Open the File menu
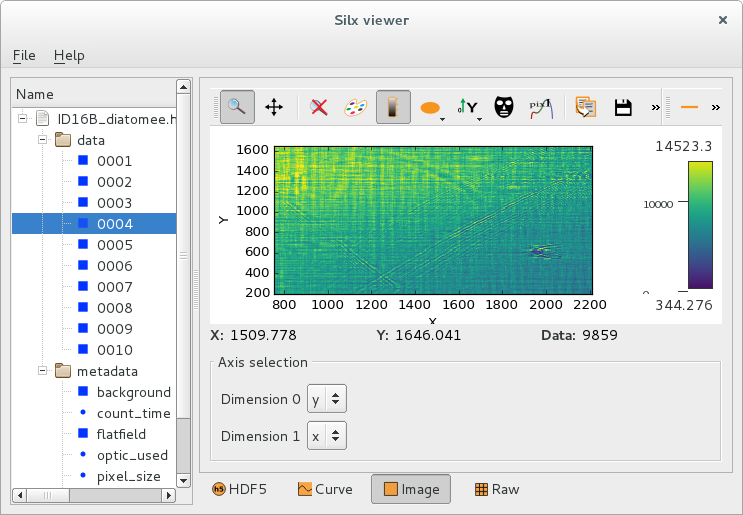The image size is (743, 515). (24, 55)
